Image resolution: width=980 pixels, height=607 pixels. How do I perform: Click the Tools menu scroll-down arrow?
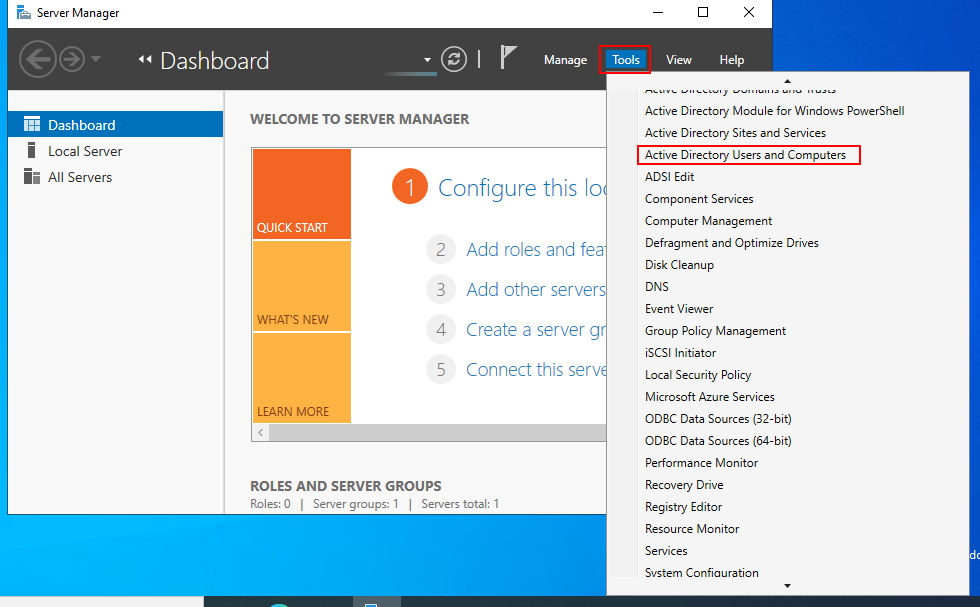(788, 586)
